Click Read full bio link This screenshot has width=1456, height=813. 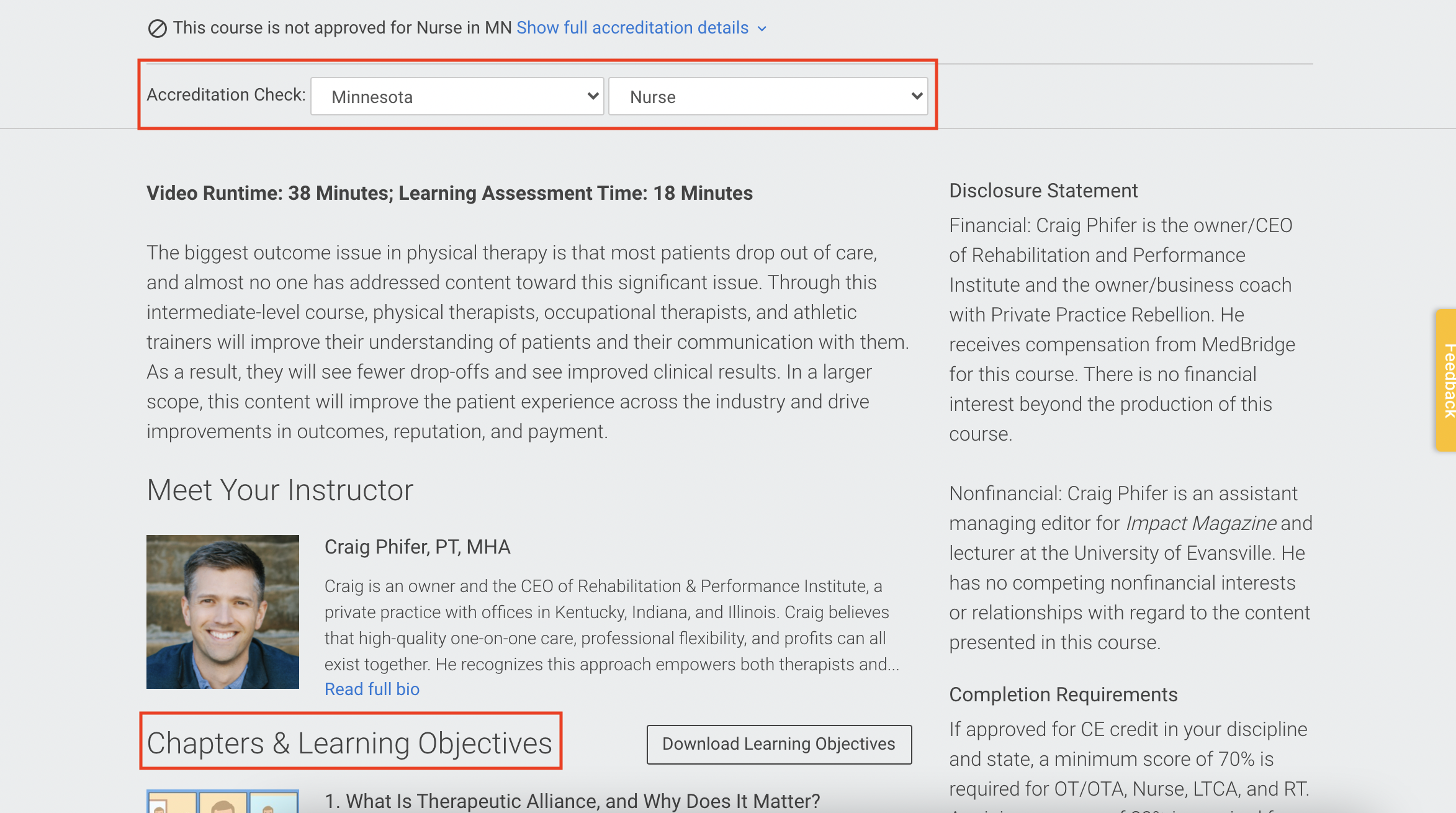pyautogui.click(x=372, y=689)
